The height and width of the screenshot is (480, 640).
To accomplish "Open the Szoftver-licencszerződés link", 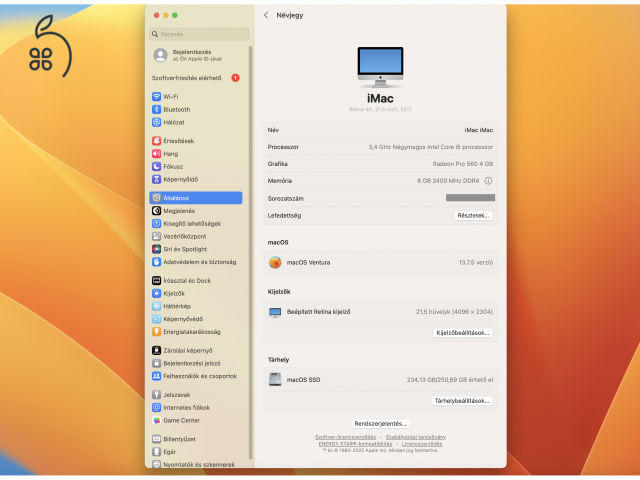I will [345, 437].
